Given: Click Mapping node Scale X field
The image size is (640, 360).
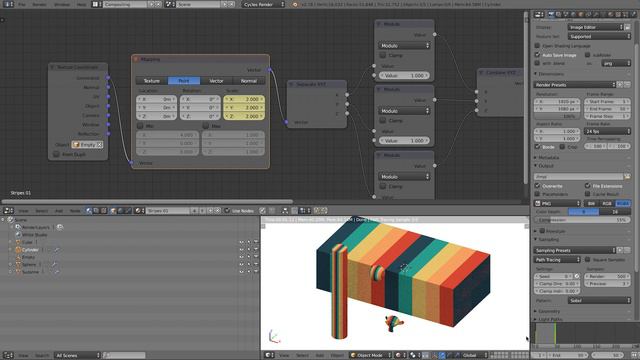Looking at the screenshot, I should point(244,99).
